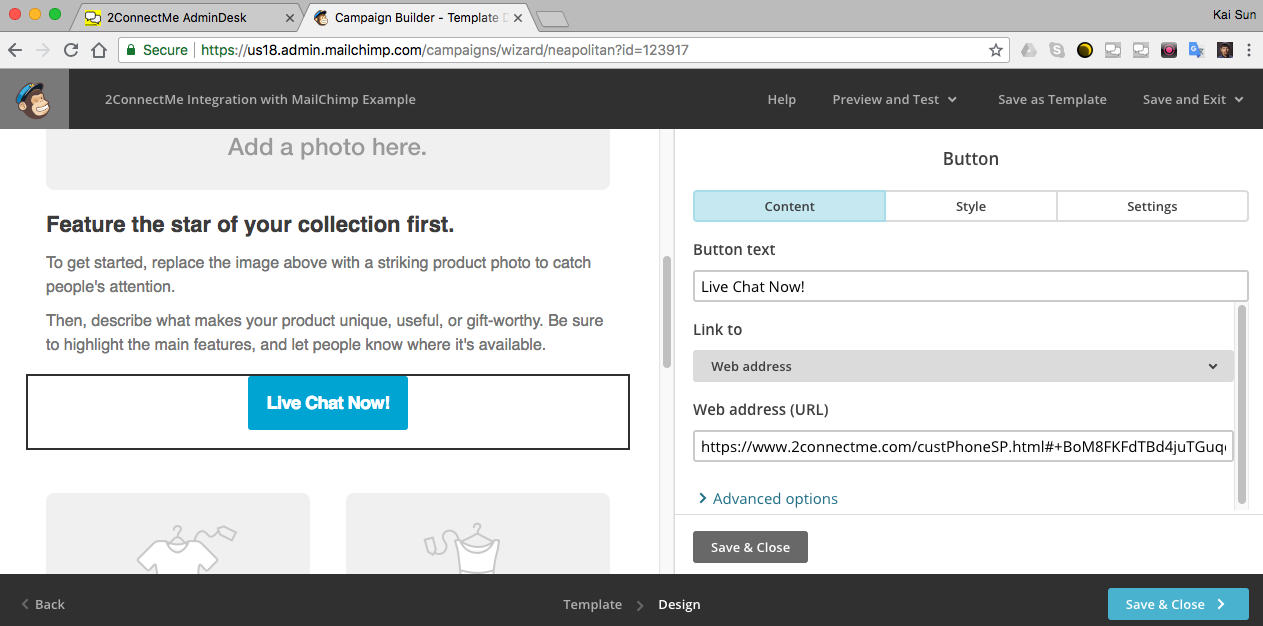The width and height of the screenshot is (1263, 626).
Task: Click the gray Save & Close button
Action: [x=750, y=547]
